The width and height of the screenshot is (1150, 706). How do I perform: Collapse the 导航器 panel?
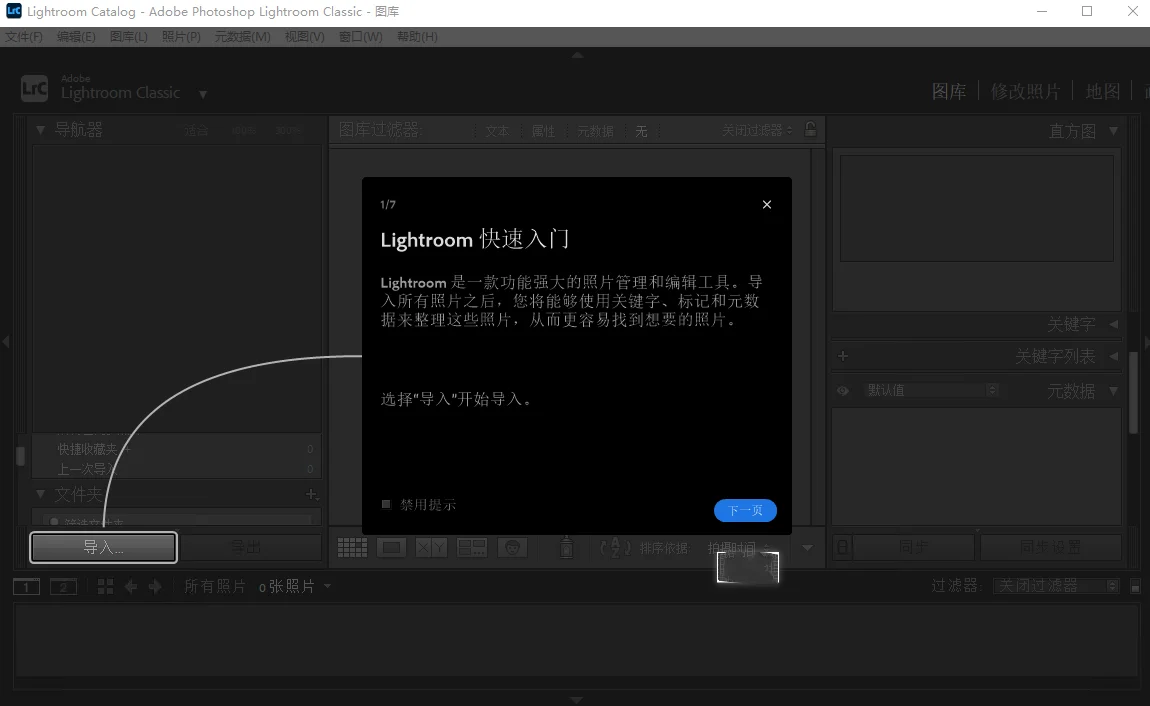pos(40,130)
